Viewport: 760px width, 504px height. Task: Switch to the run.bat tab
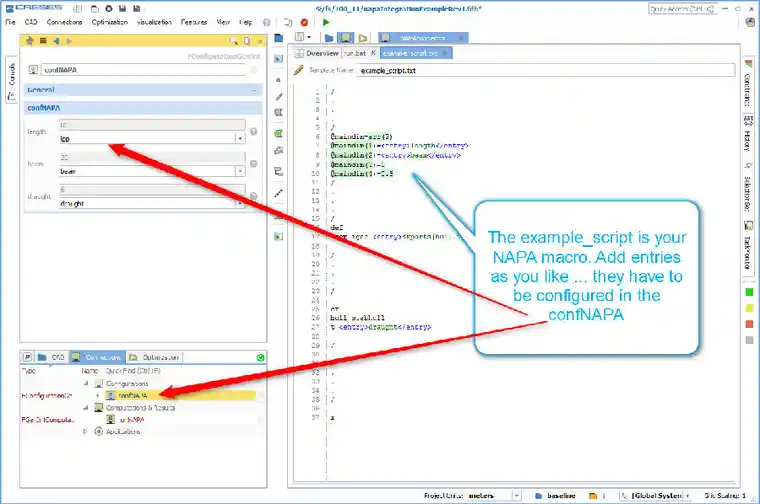tap(355, 53)
